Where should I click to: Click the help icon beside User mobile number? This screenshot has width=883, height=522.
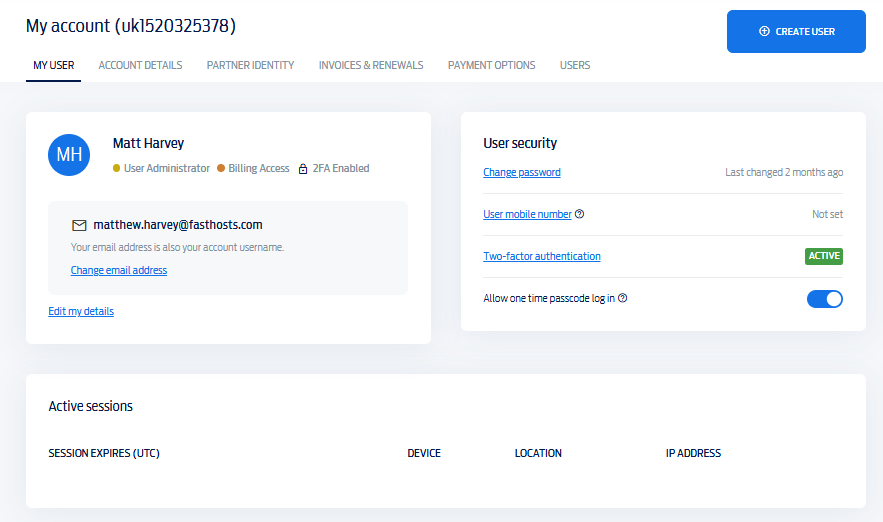pyautogui.click(x=579, y=214)
